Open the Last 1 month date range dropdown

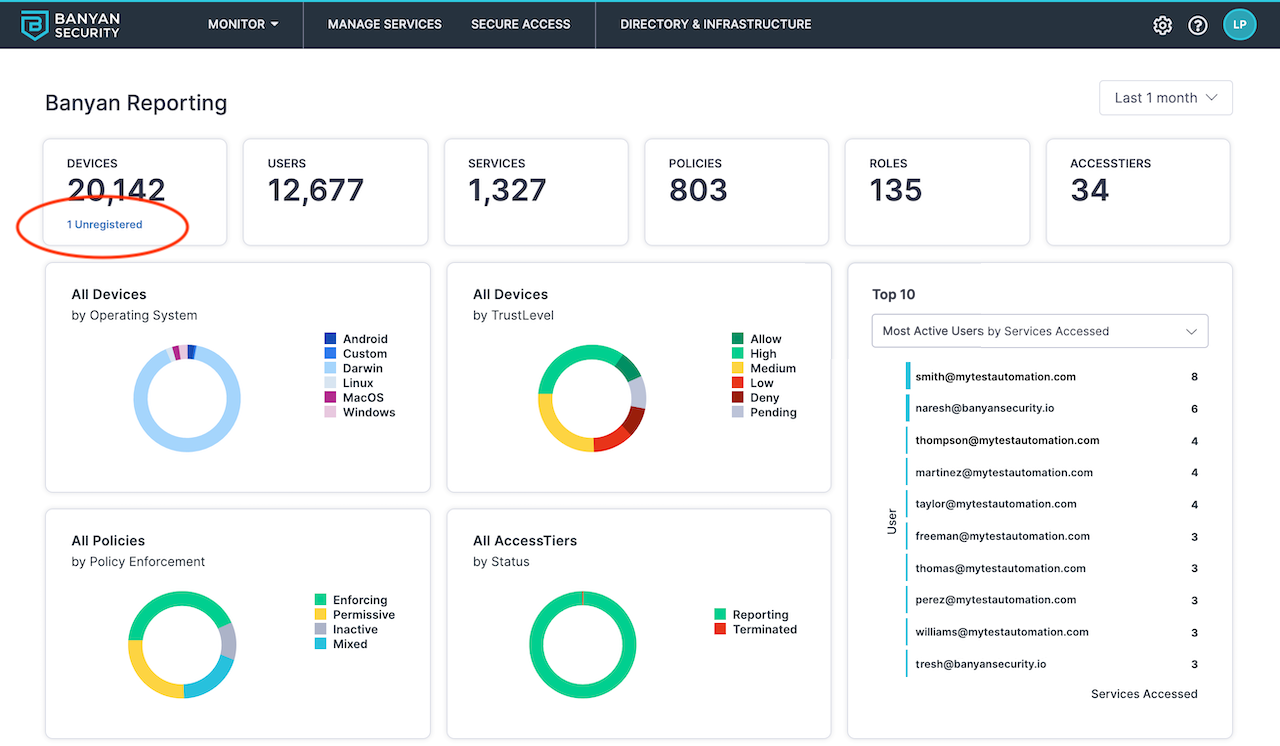[1165, 98]
